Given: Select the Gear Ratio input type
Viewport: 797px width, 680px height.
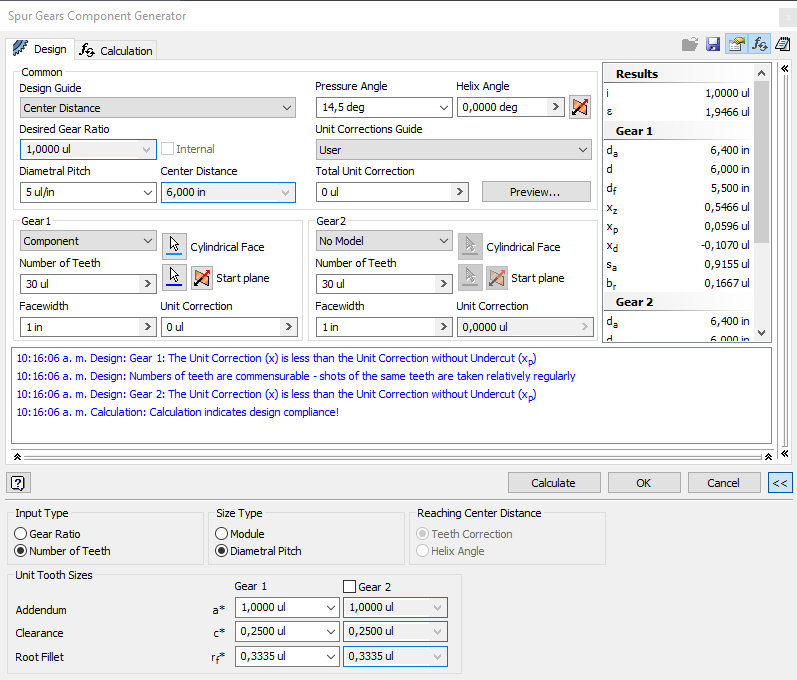Looking at the screenshot, I should coord(21,534).
